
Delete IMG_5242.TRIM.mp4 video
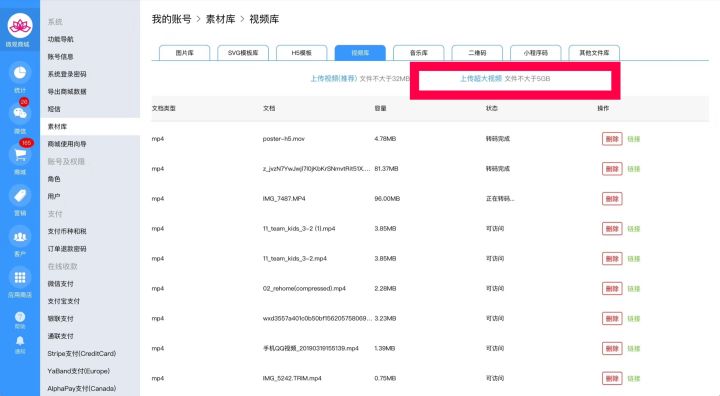click(612, 378)
